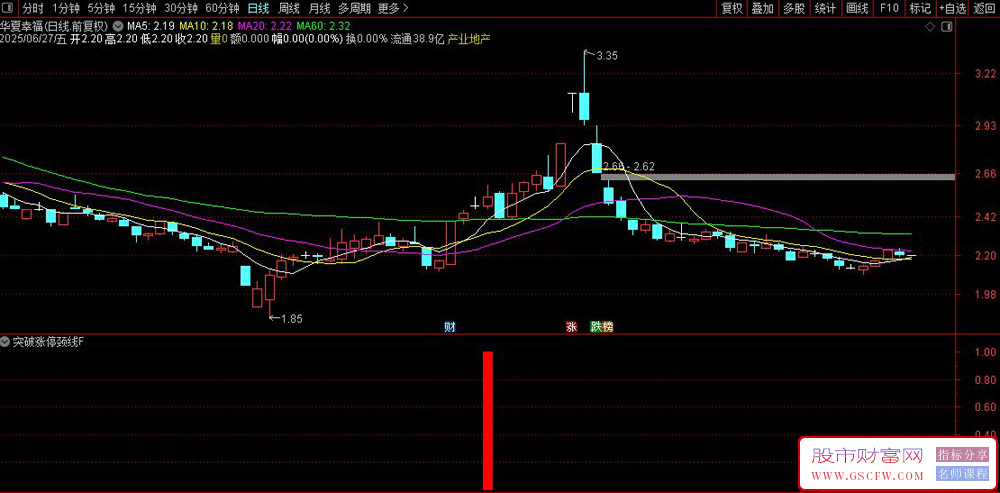The width and height of the screenshot is (1000, 493).
Task: Click the 流通38.9亿 value
Action: tap(417, 39)
